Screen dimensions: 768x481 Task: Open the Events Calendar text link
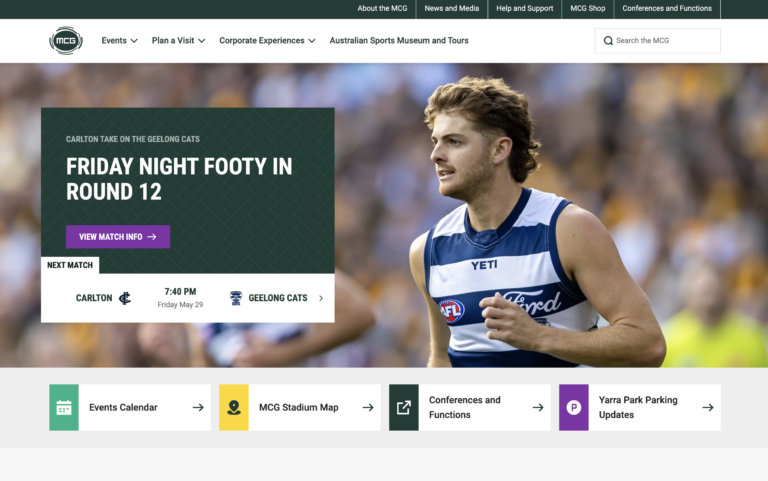point(123,408)
